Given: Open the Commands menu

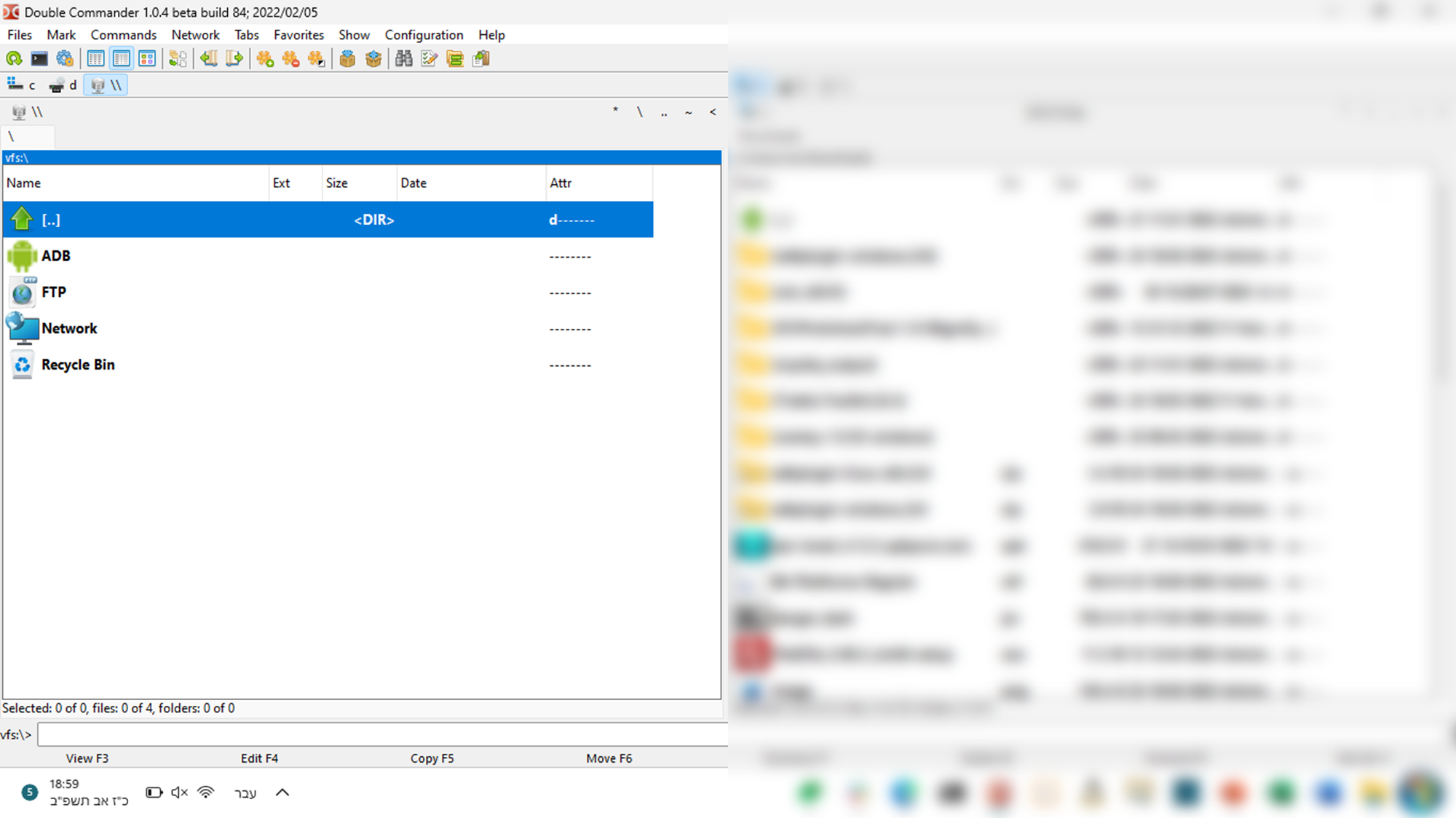Looking at the screenshot, I should [x=124, y=35].
